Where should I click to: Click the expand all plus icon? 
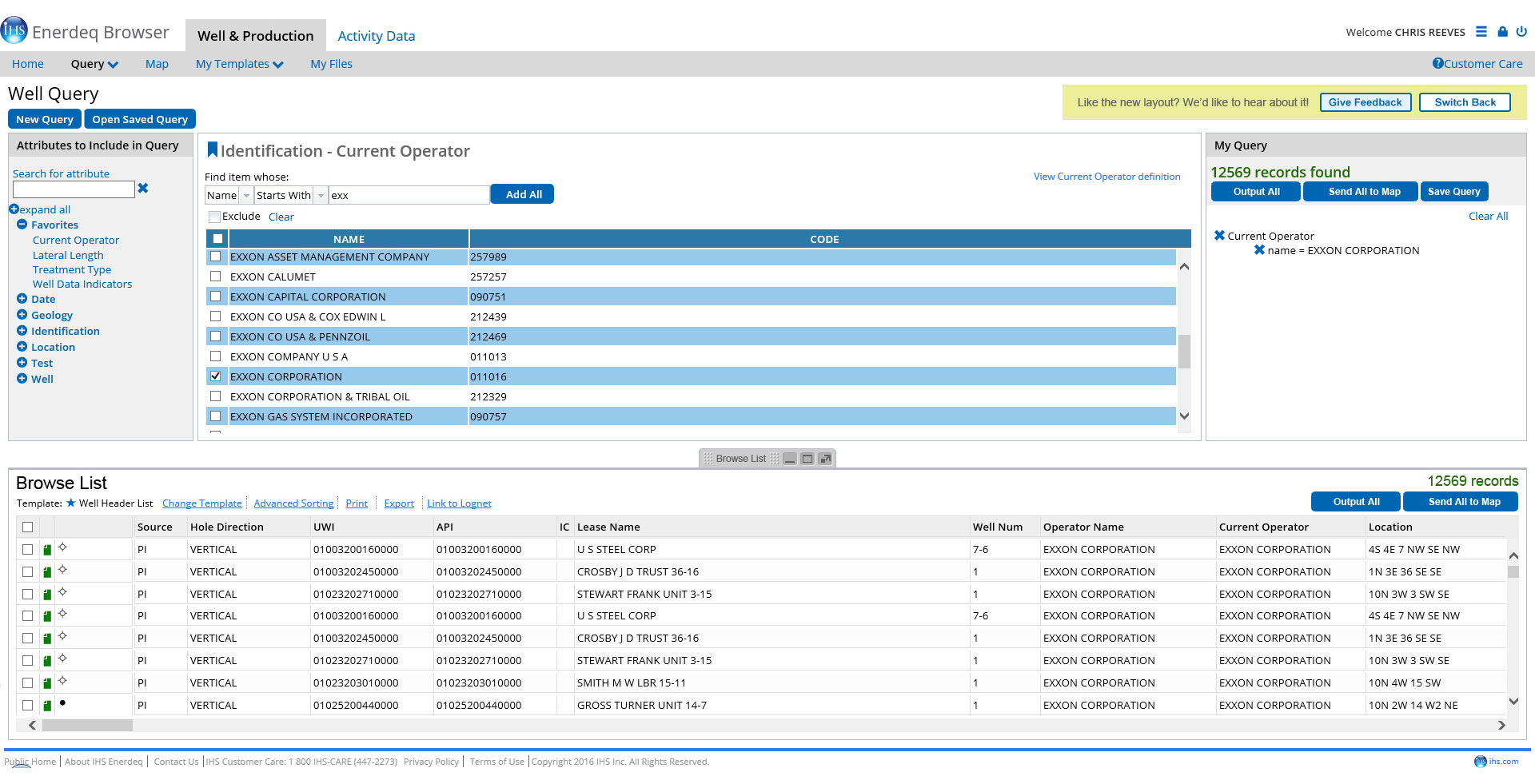[x=14, y=209]
